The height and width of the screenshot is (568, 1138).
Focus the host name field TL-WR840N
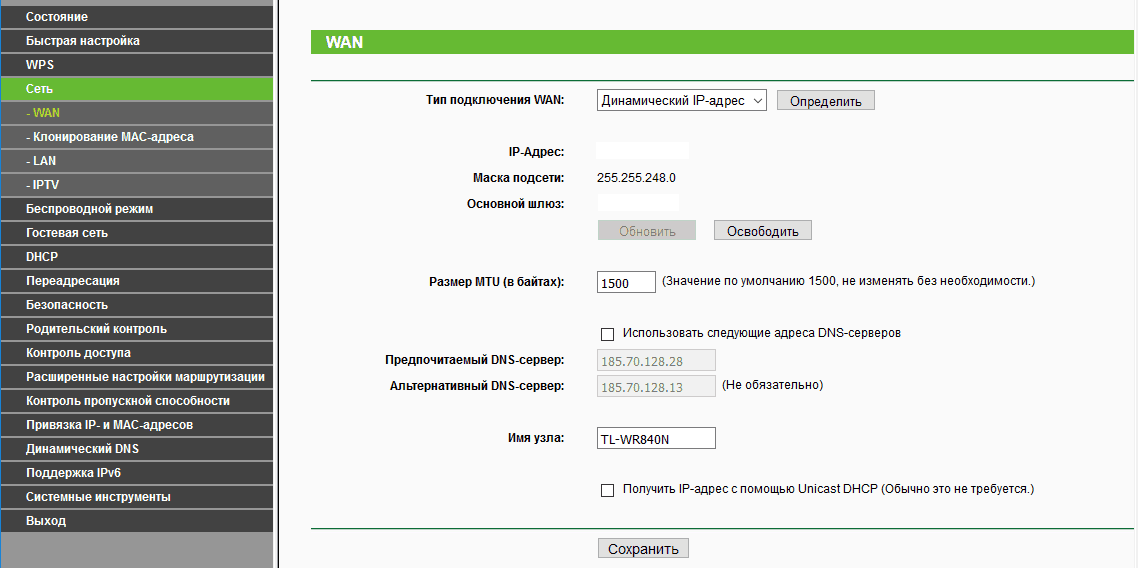656,439
